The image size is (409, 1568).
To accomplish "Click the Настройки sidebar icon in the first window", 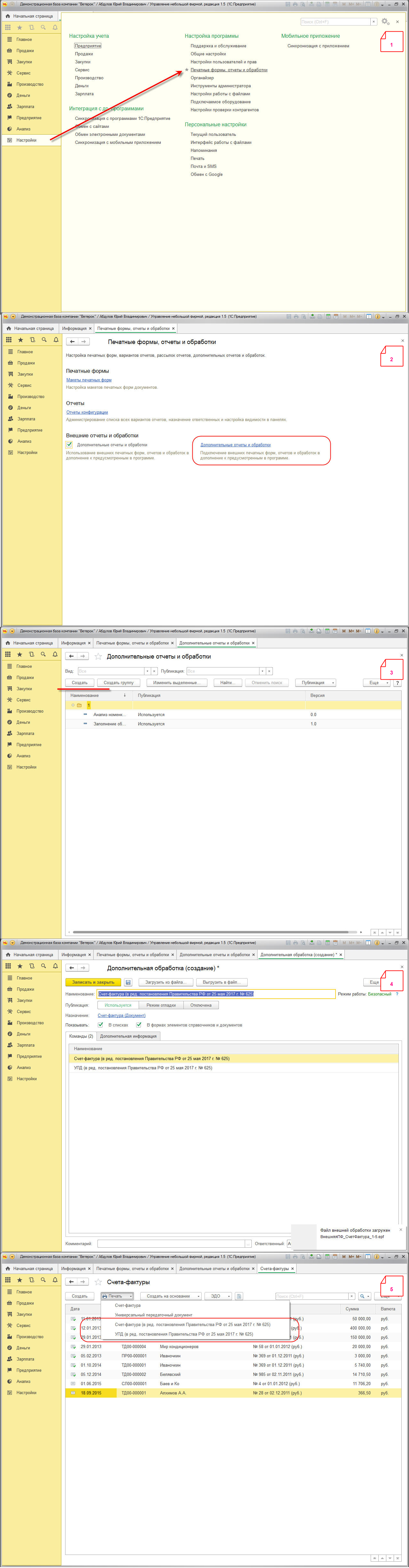I will point(9,140).
